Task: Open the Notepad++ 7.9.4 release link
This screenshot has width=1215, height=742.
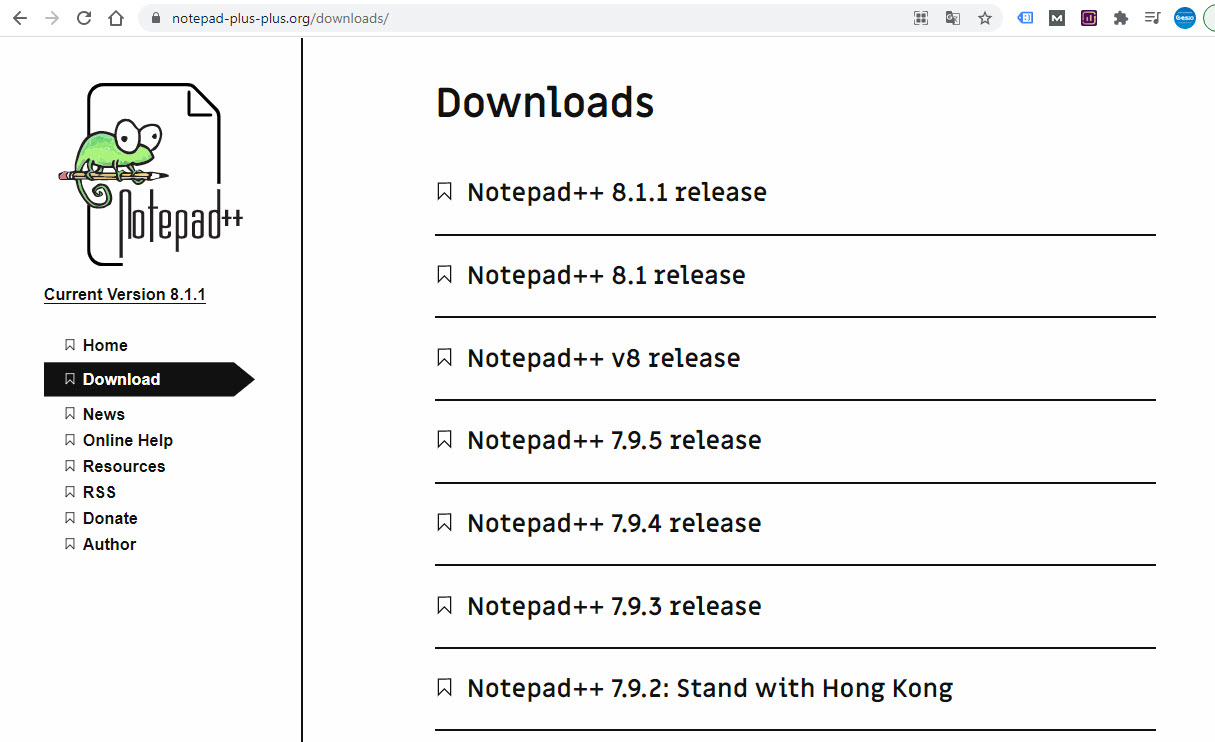Action: (x=614, y=523)
